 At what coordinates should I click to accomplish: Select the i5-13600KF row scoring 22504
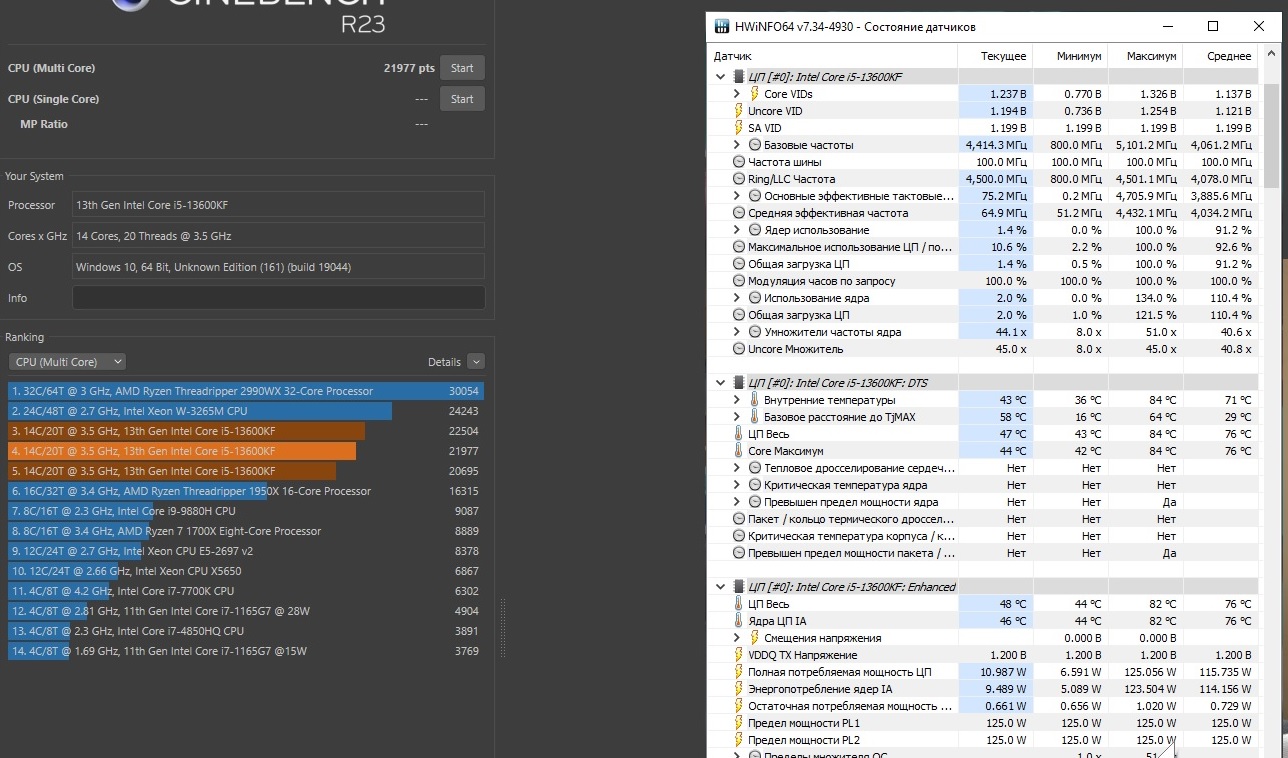[246, 431]
